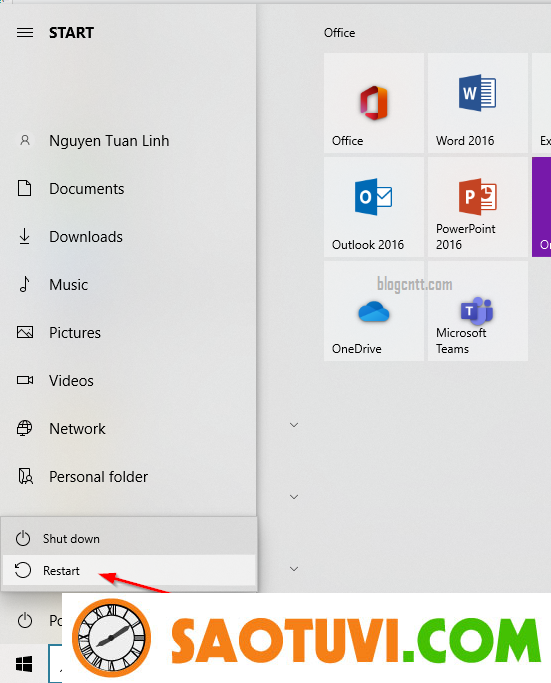This screenshot has height=683, width=551.
Task: Expand the second tile group chevron
Action: (x=294, y=497)
